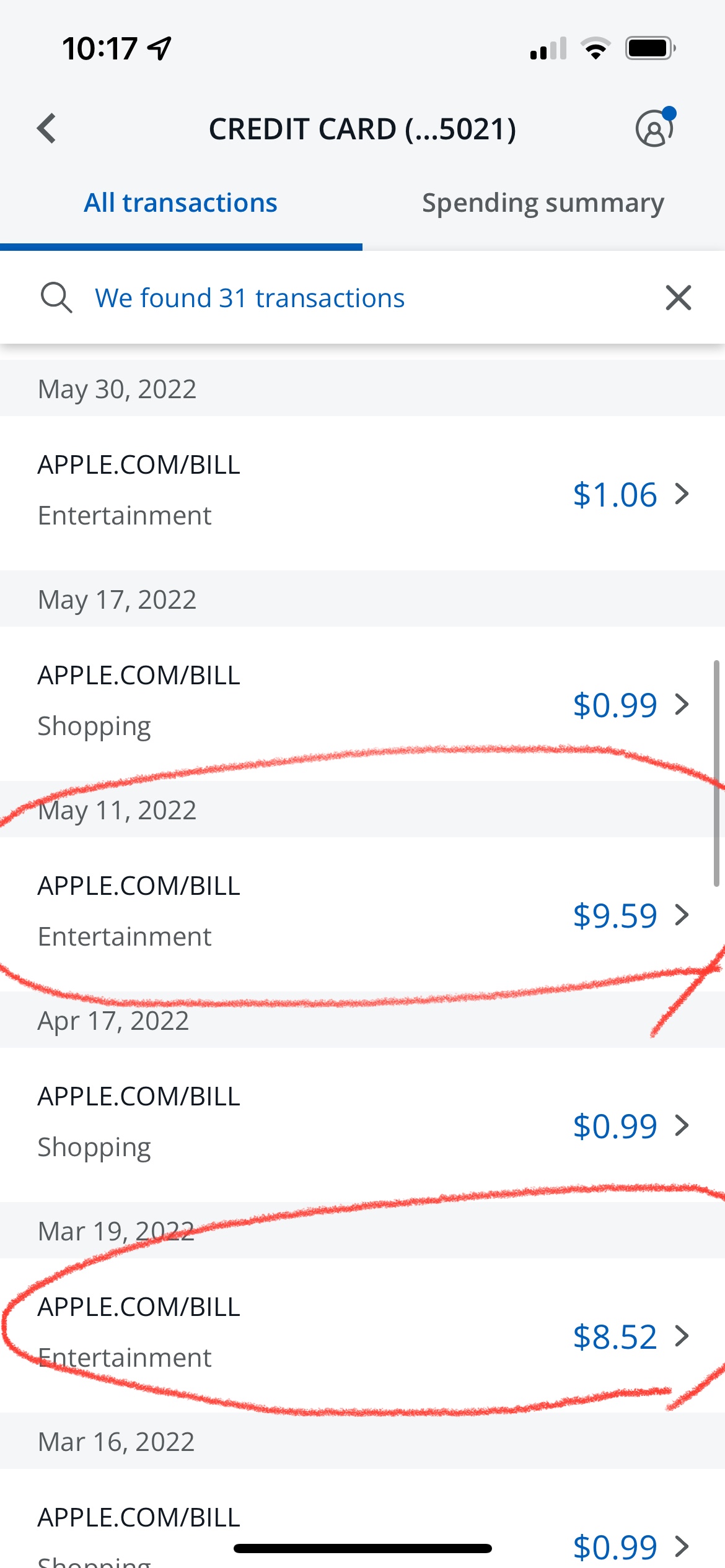Expand the $1.06 transaction chevron
Screen dimensions: 725x1568
tap(682, 494)
